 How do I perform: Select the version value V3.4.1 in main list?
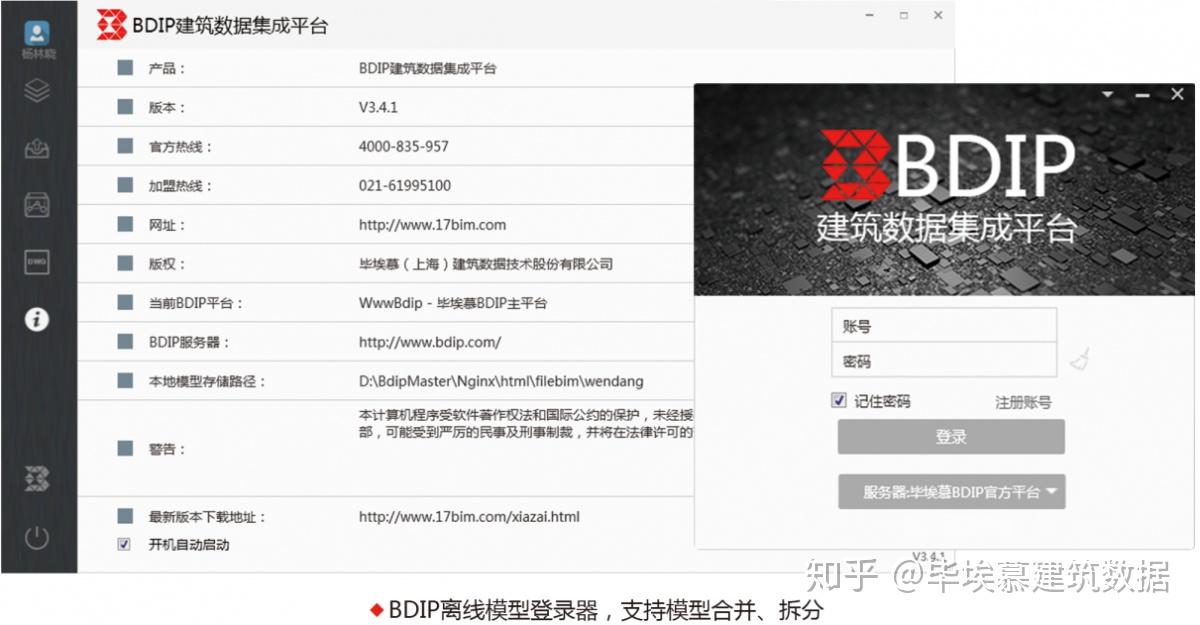pos(378,107)
